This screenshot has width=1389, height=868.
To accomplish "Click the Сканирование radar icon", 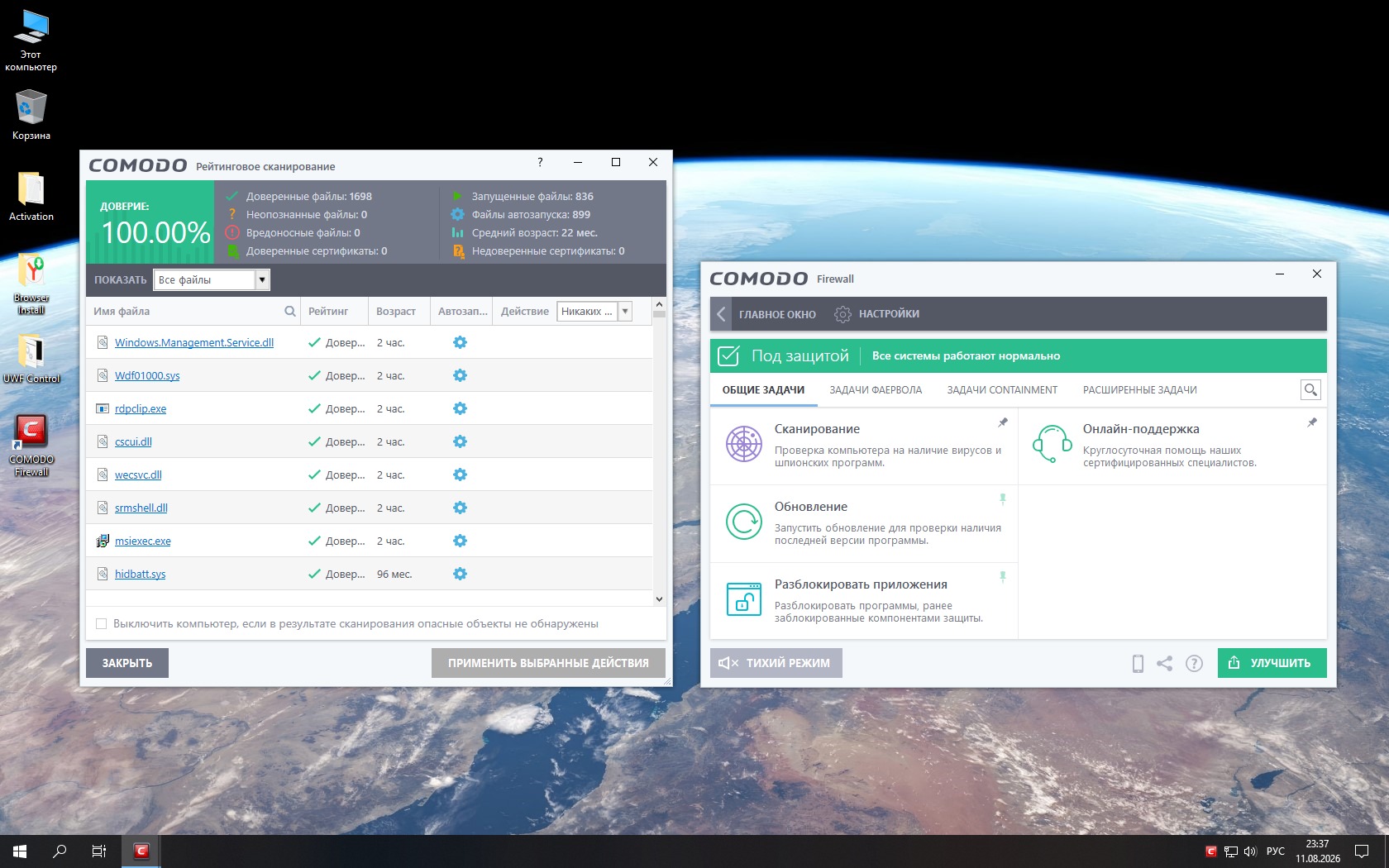I will 744,444.
